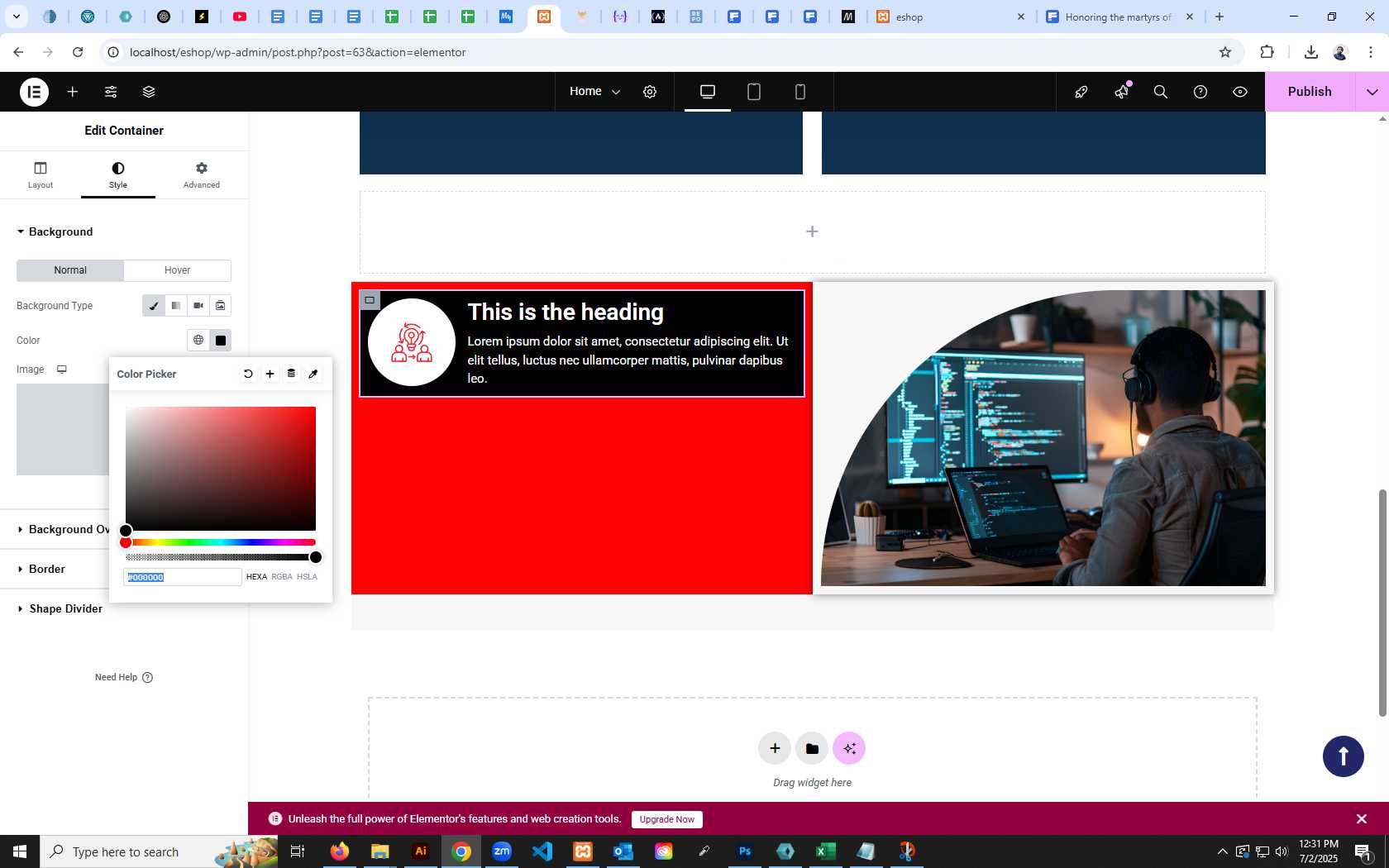The image size is (1389, 868).
Task: Choose Slideshow background type
Action: 221,306
